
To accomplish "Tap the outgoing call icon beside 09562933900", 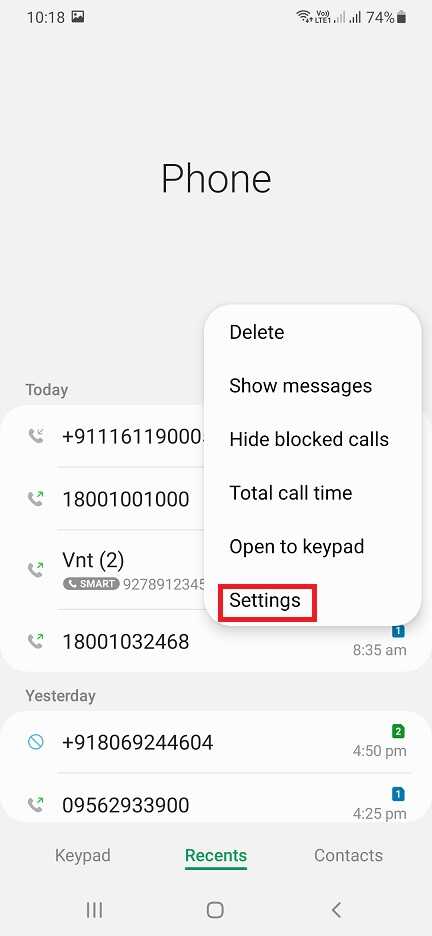I will click(36, 805).
